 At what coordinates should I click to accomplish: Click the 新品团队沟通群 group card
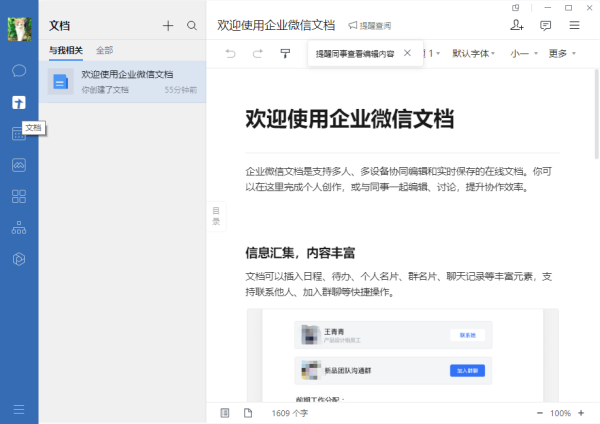point(393,370)
